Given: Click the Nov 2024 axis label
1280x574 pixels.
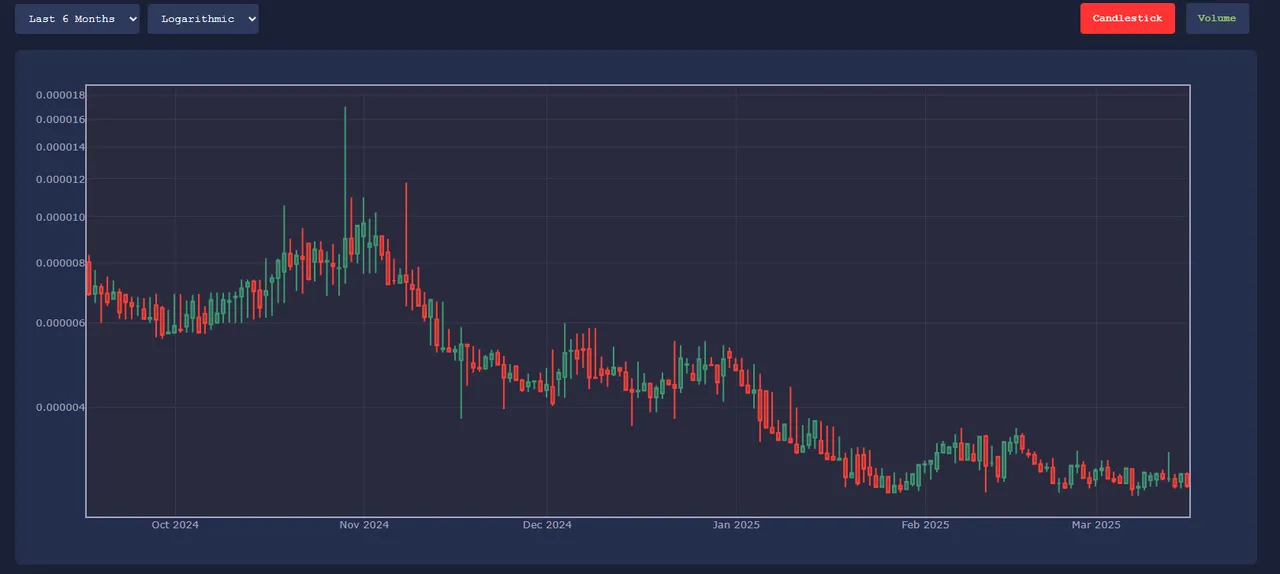Looking at the screenshot, I should point(364,525).
